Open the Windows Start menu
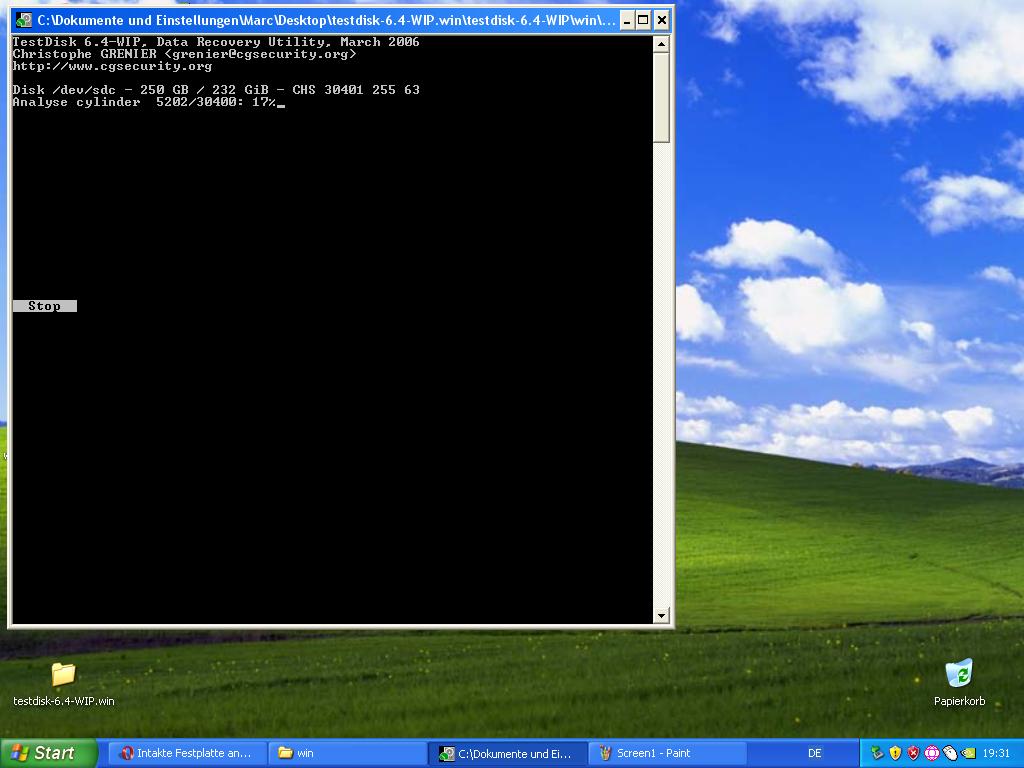Viewport: 1024px width, 768px height. [x=49, y=753]
